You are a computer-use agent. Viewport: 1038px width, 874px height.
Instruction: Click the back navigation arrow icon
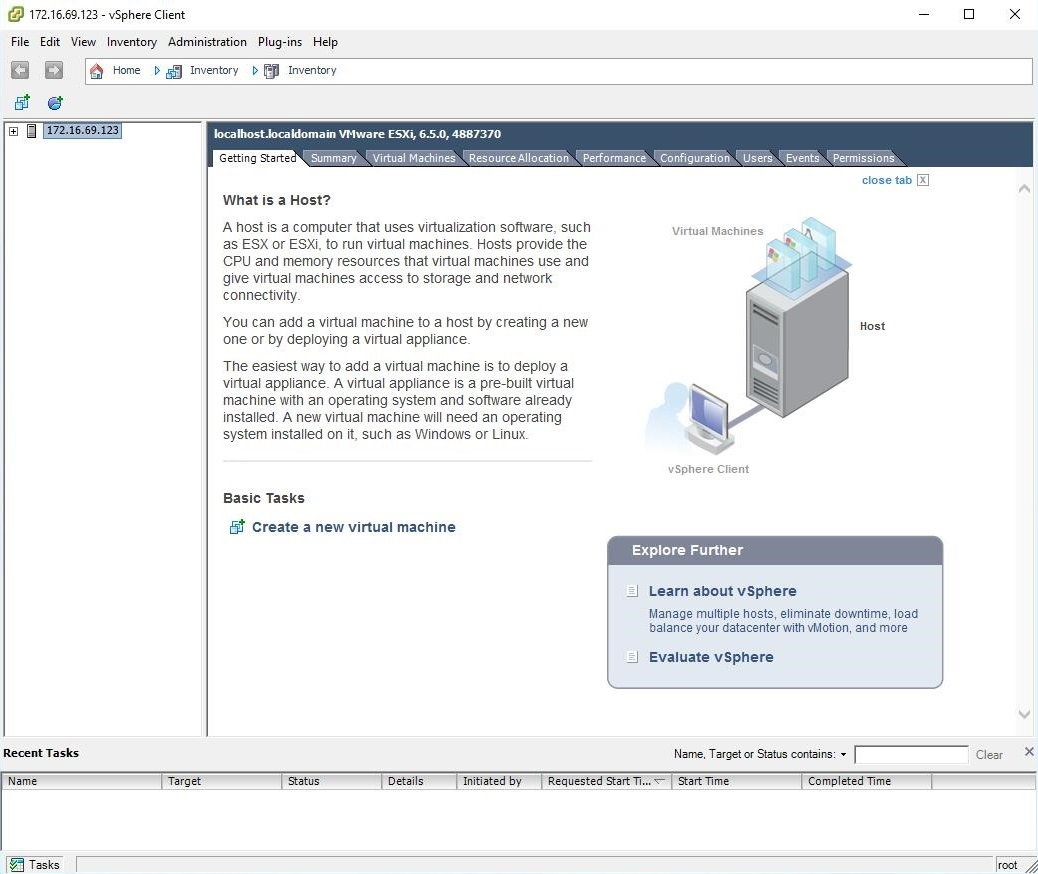tap(20, 70)
